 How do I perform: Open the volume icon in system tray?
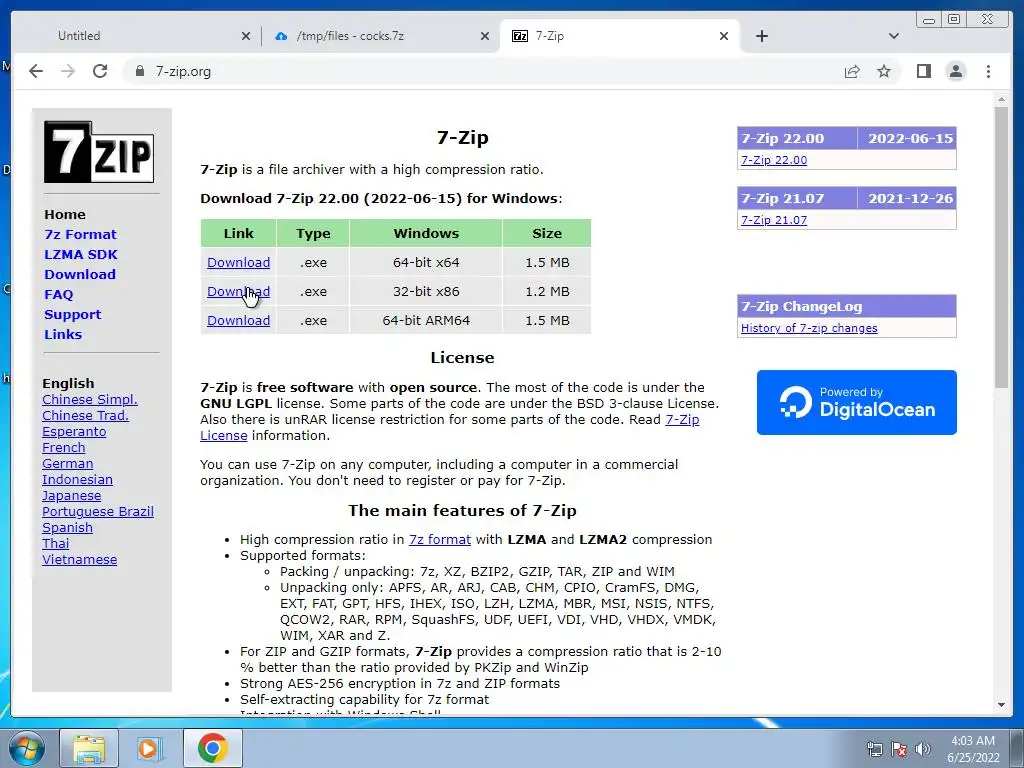point(923,748)
